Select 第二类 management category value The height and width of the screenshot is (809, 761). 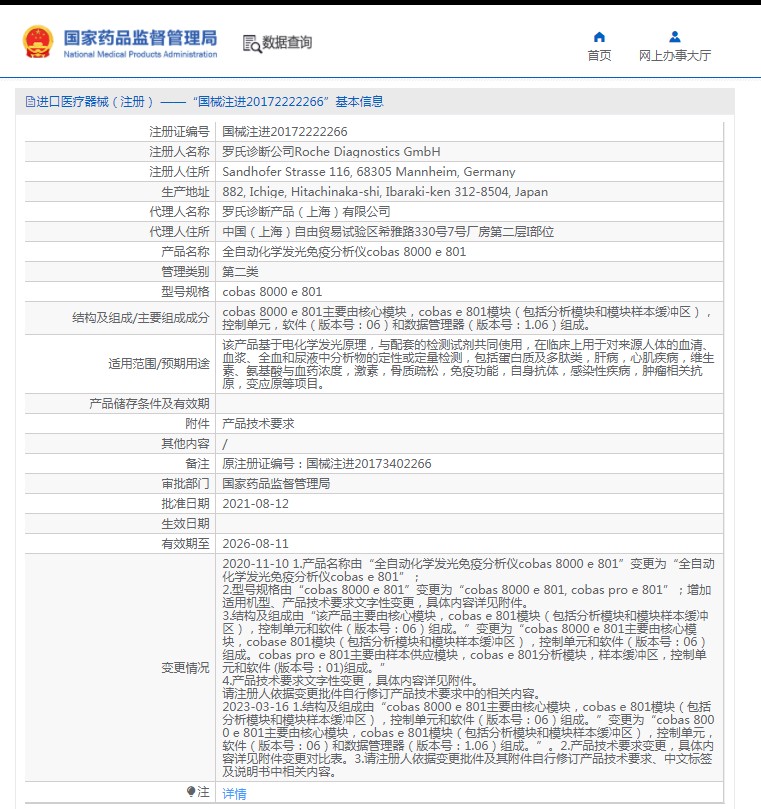coord(240,272)
